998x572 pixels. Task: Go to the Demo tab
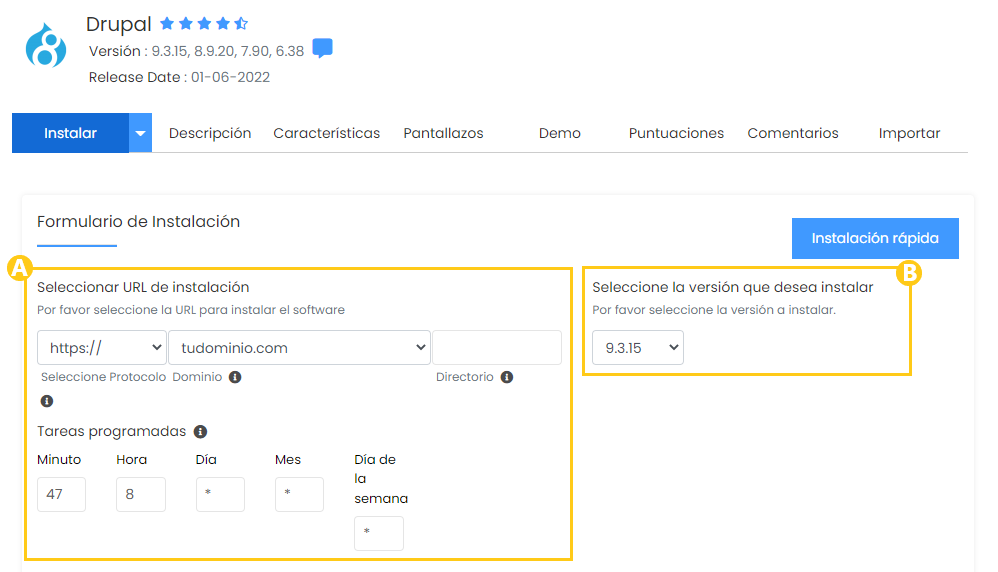[560, 133]
